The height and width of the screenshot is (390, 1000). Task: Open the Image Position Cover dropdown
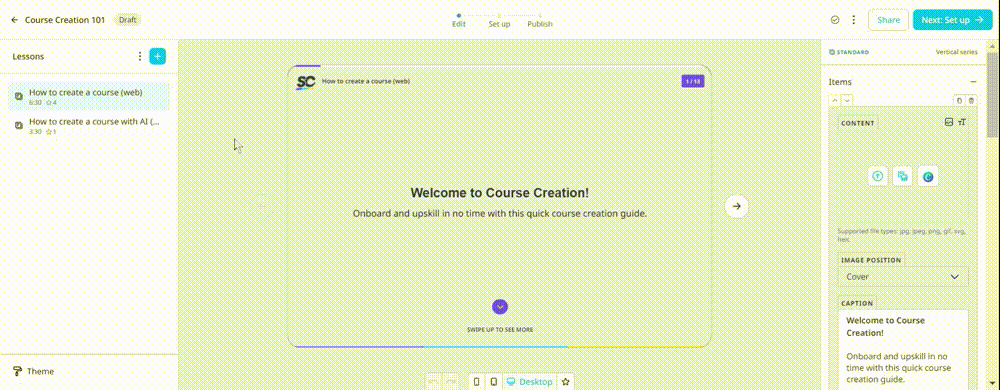[902, 277]
